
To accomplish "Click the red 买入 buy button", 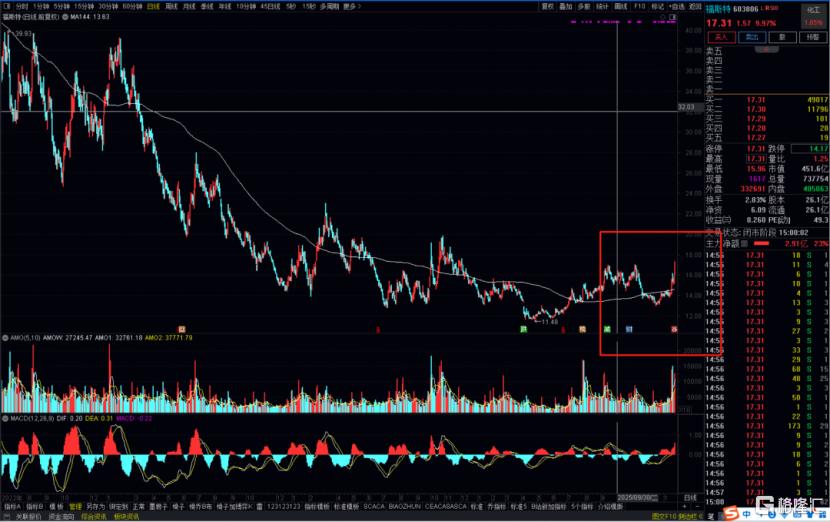I will coord(721,37).
